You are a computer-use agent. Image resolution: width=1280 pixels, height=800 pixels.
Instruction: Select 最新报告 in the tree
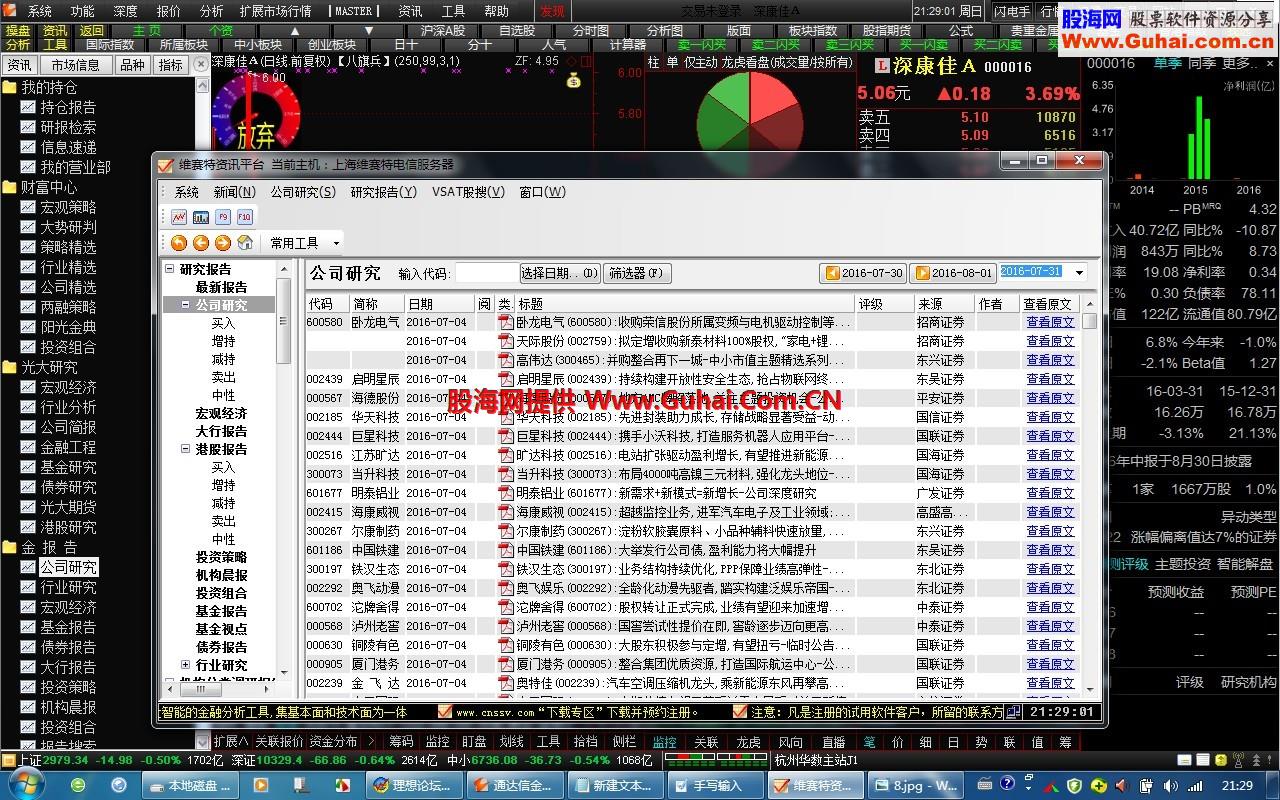click(221, 287)
